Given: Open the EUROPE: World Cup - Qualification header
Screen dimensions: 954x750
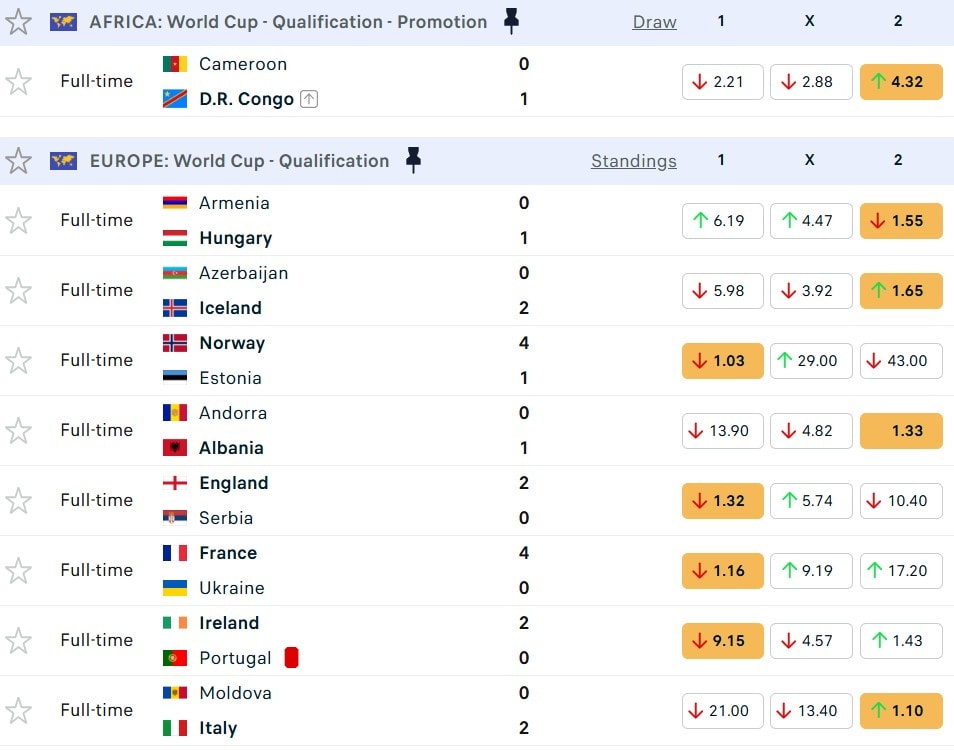Looking at the screenshot, I should pos(239,161).
